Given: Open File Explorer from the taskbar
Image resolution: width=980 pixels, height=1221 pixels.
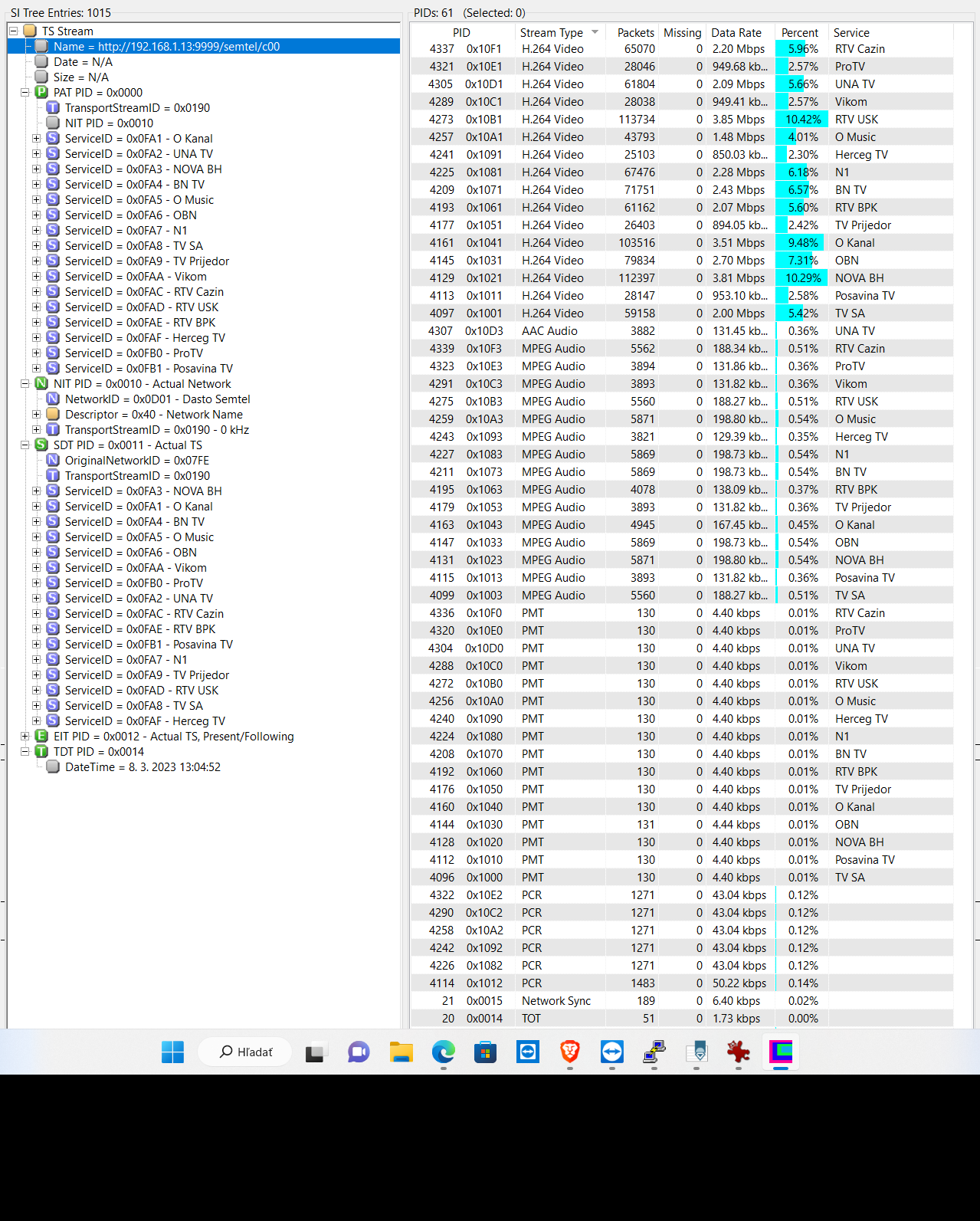Looking at the screenshot, I should tap(401, 1052).
